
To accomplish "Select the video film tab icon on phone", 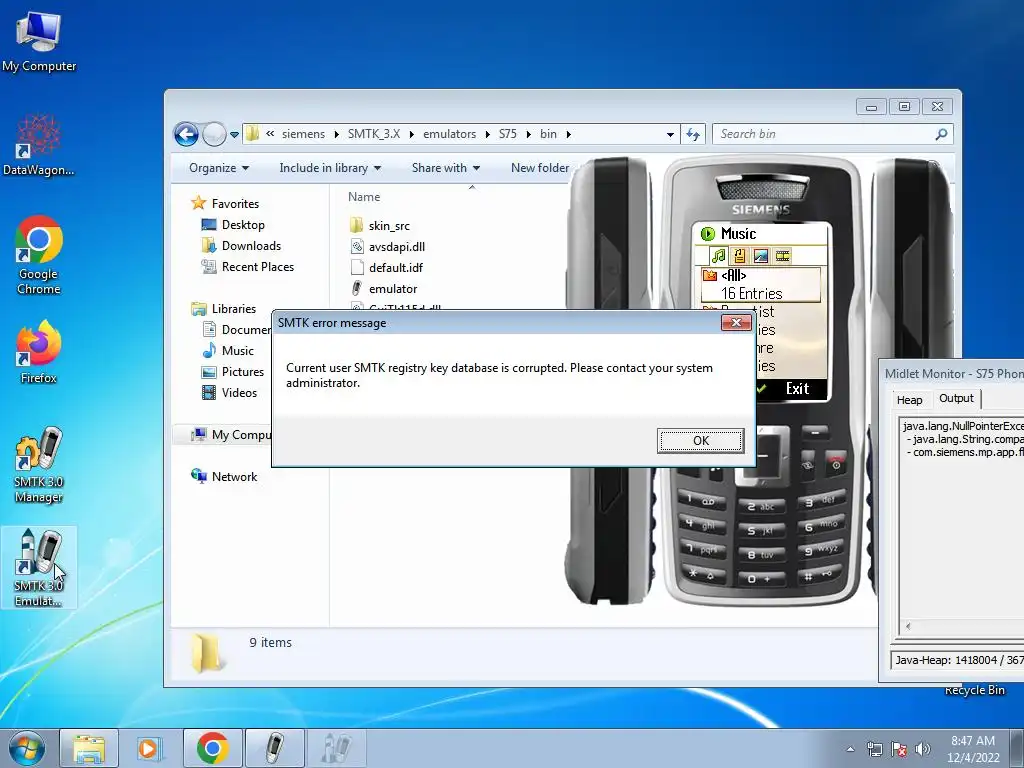I will tap(782, 256).
